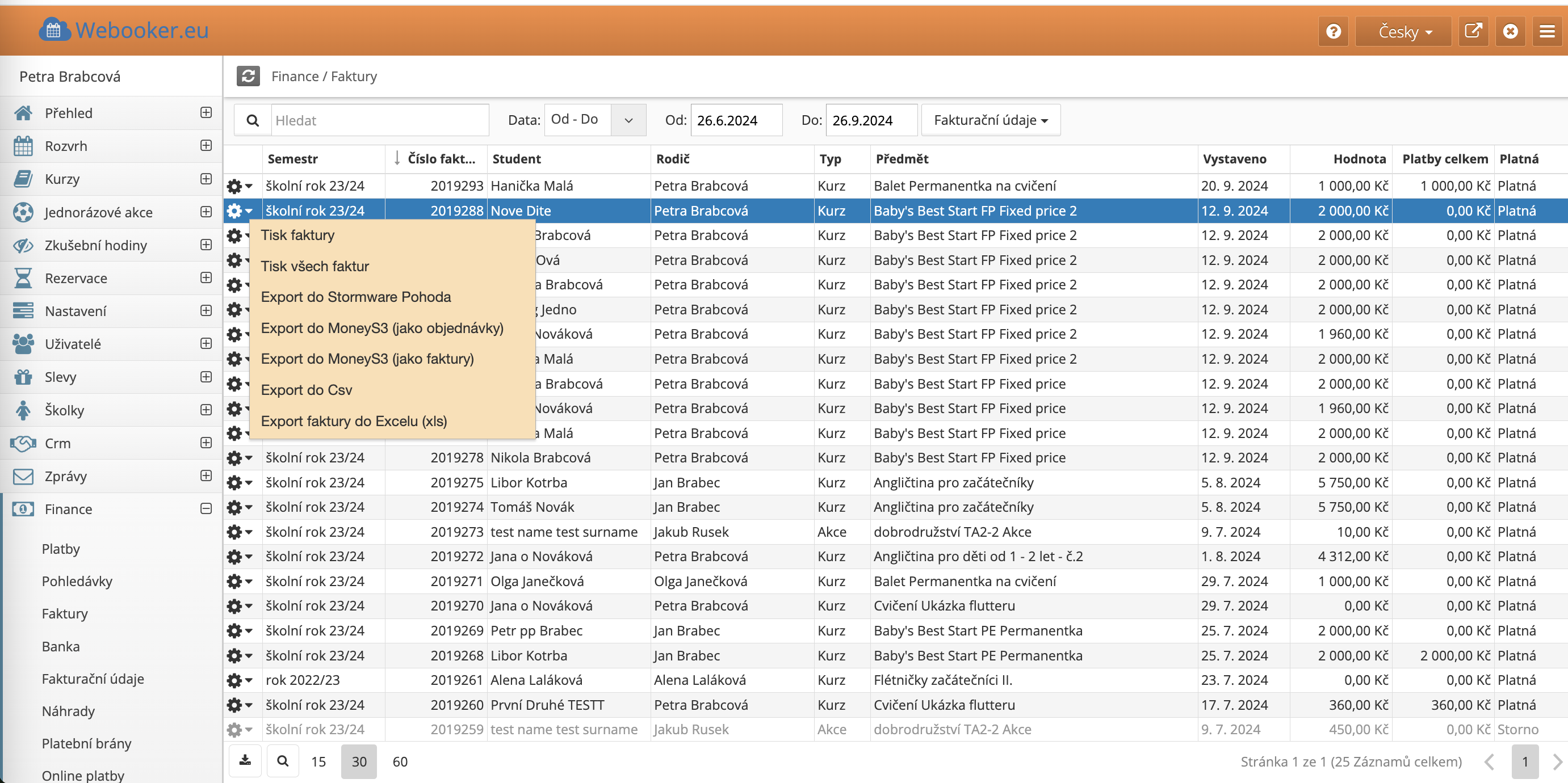1568x783 pixels.
Task: Open the Fakturační údaje dropdown button
Action: pyautogui.click(x=990, y=120)
